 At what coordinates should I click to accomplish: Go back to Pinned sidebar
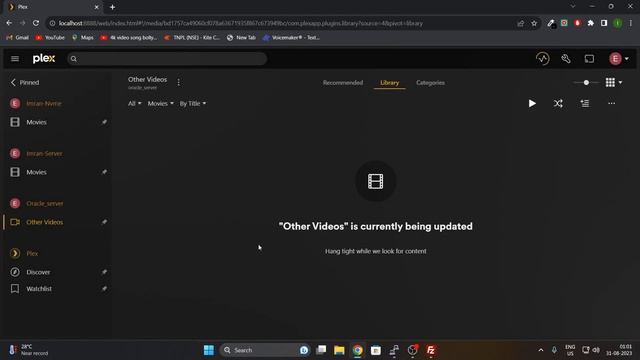point(25,82)
